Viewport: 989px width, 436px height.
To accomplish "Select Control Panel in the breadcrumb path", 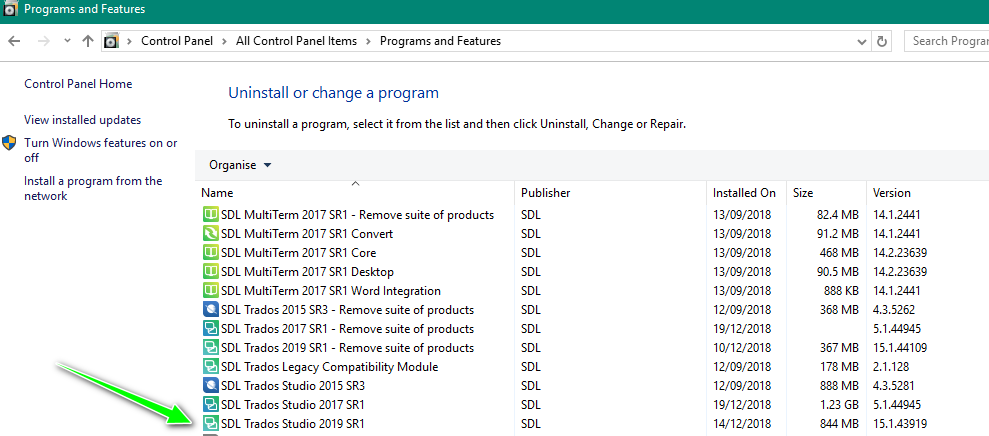I will tap(177, 41).
